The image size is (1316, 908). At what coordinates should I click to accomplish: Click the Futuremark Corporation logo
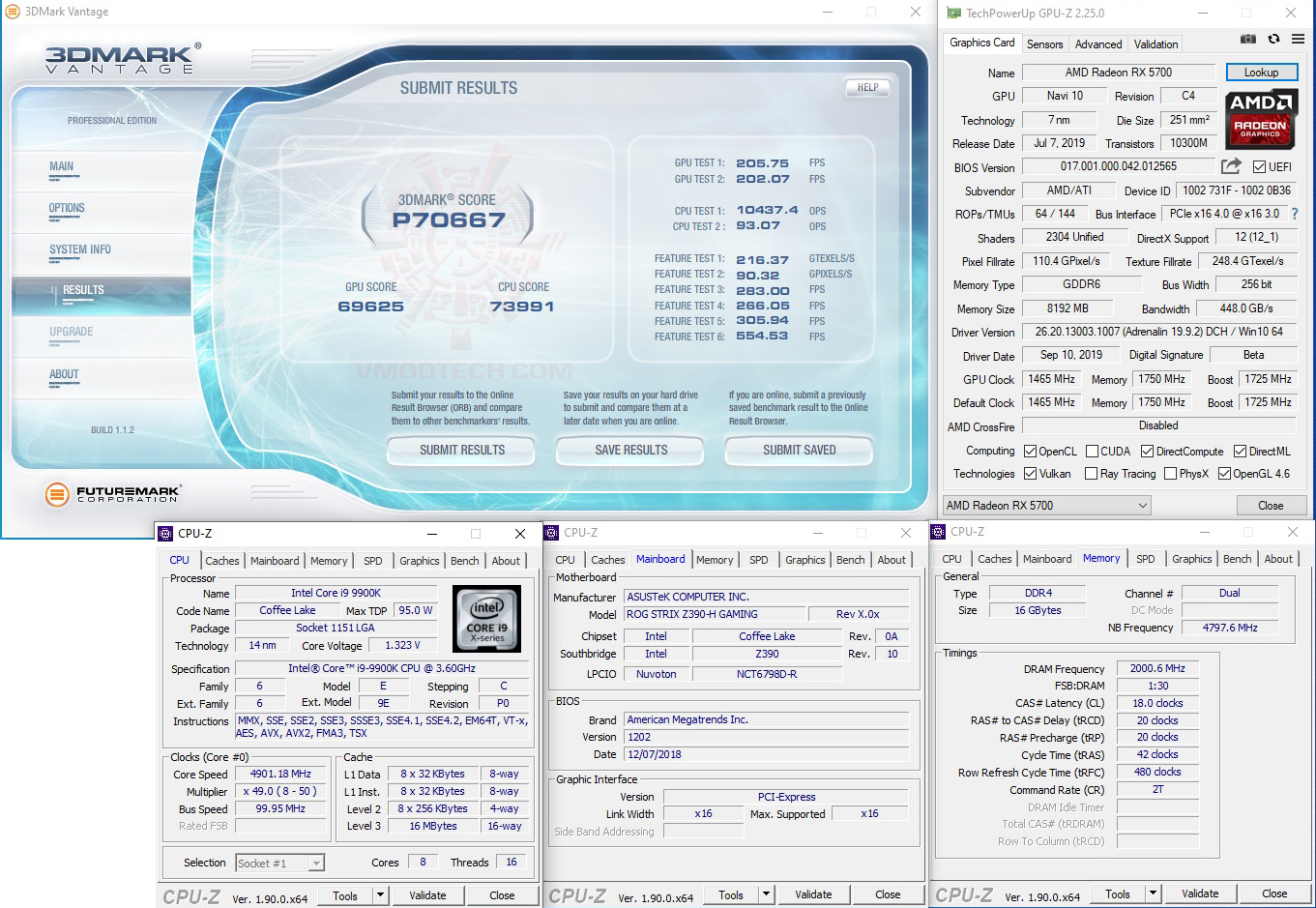tap(112, 494)
